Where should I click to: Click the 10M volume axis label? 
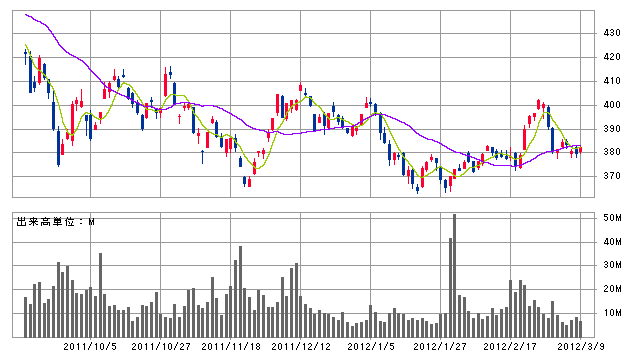[612, 313]
